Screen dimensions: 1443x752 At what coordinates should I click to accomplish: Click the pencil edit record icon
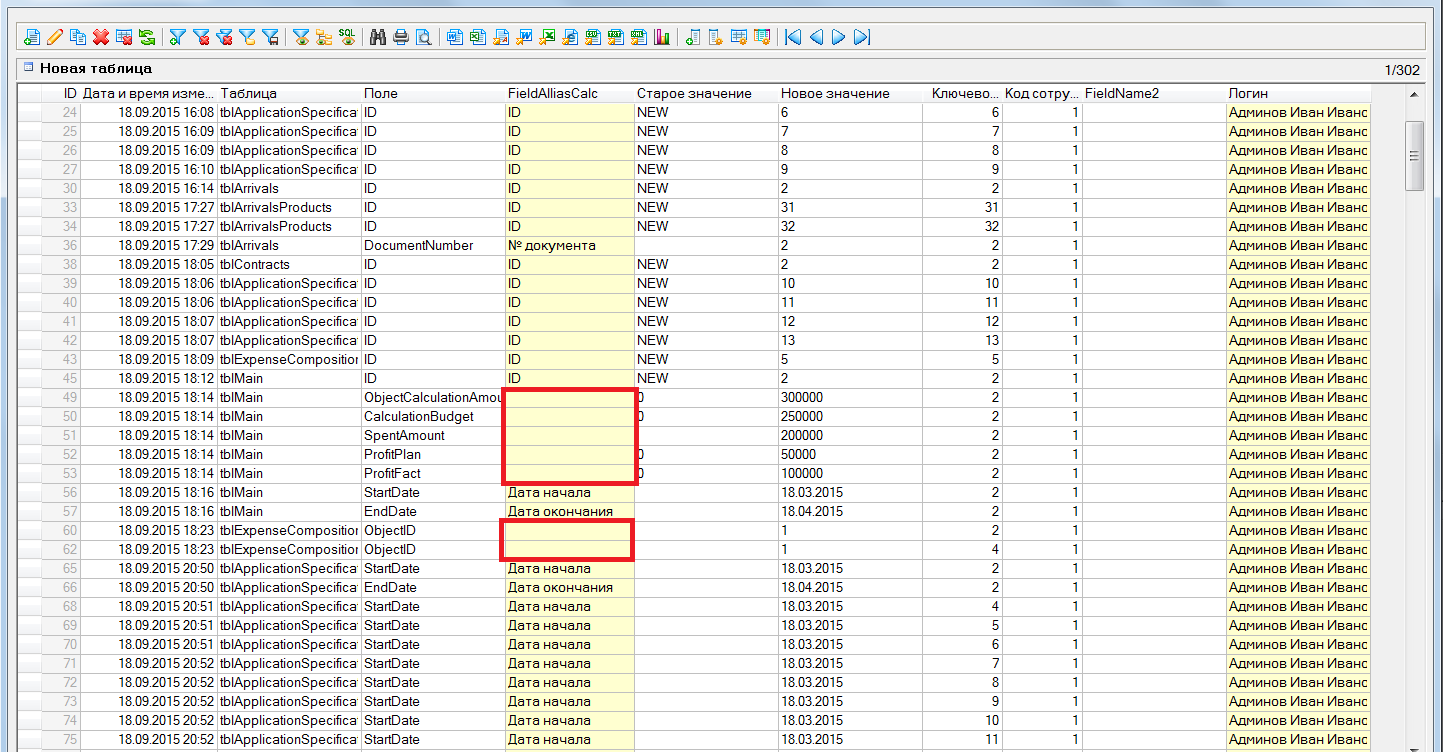55,37
